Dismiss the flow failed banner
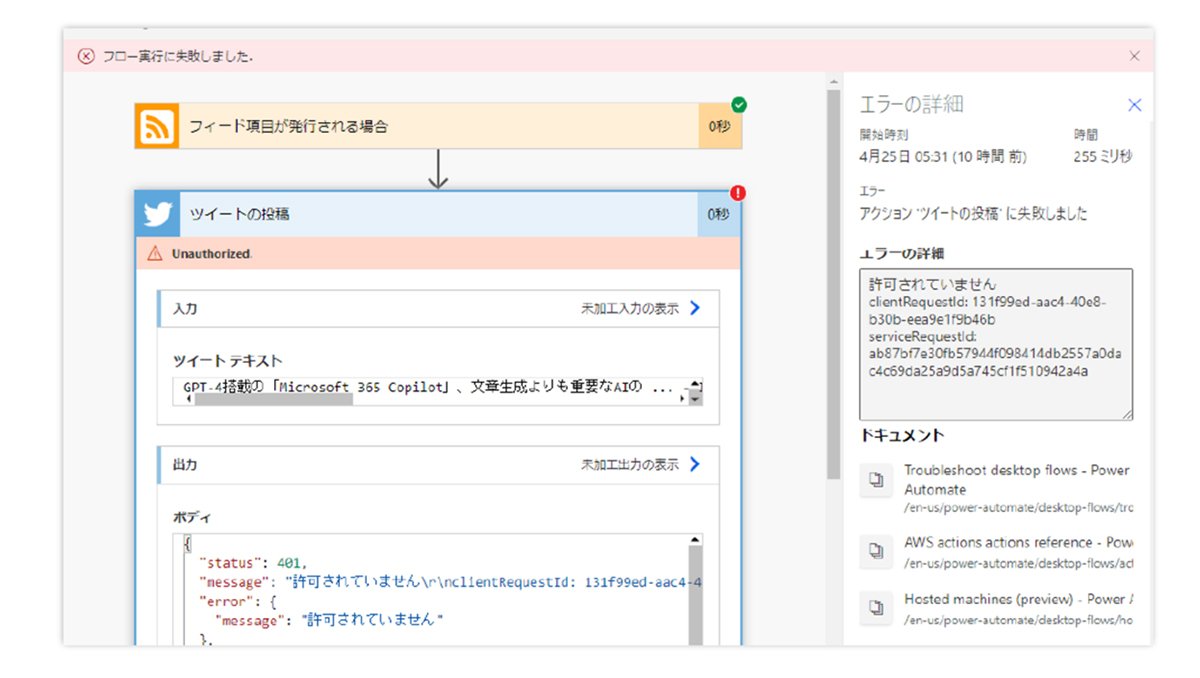Viewport: 1200px width, 678px height. coord(1134,56)
